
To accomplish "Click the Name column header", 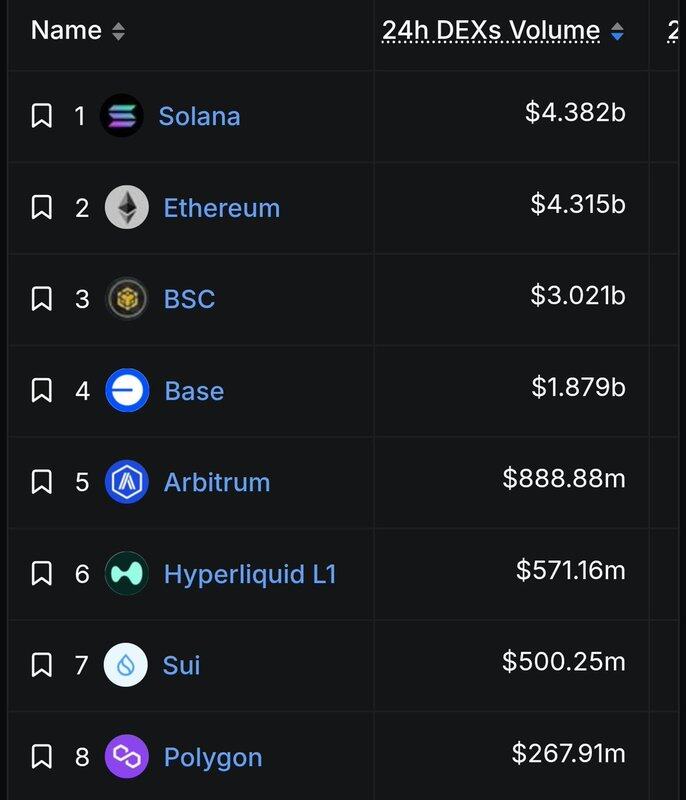I will [x=67, y=31].
